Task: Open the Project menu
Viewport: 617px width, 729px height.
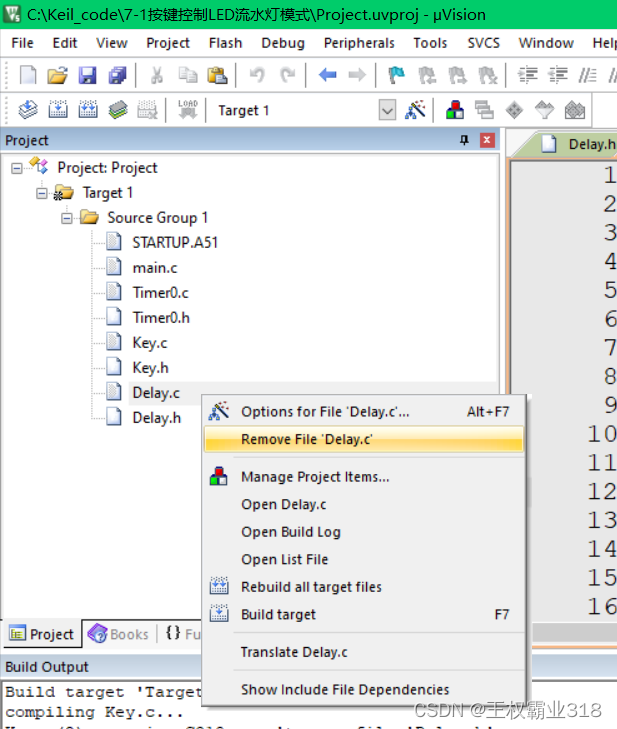Action: tap(168, 43)
